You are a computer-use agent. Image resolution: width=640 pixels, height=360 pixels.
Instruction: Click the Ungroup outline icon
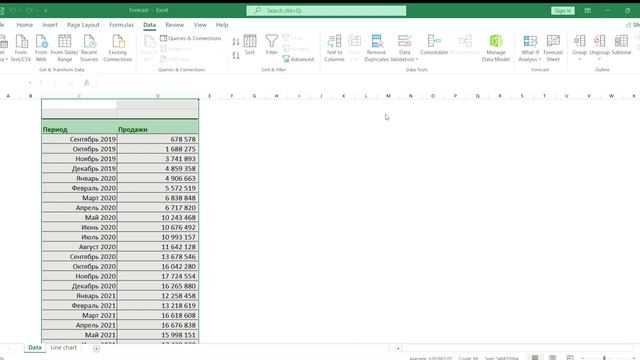(x=600, y=41)
